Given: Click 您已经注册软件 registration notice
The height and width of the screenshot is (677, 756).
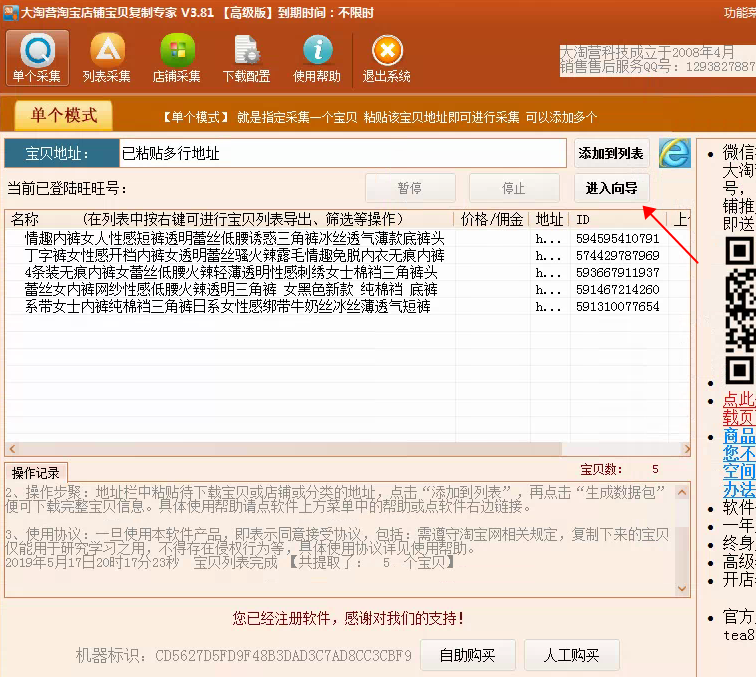Looking at the screenshot, I should click(x=348, y=618).
